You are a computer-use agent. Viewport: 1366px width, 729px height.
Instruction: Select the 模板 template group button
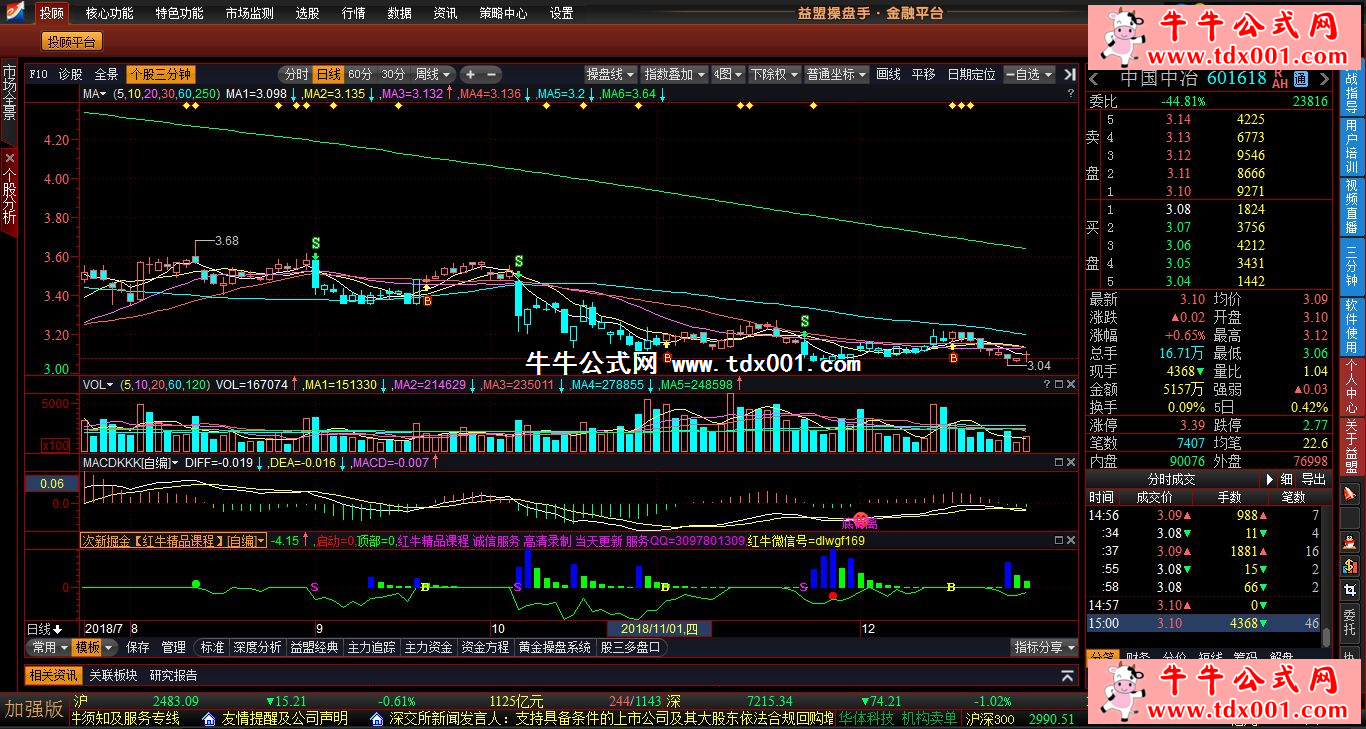click(x=93, y=648)
